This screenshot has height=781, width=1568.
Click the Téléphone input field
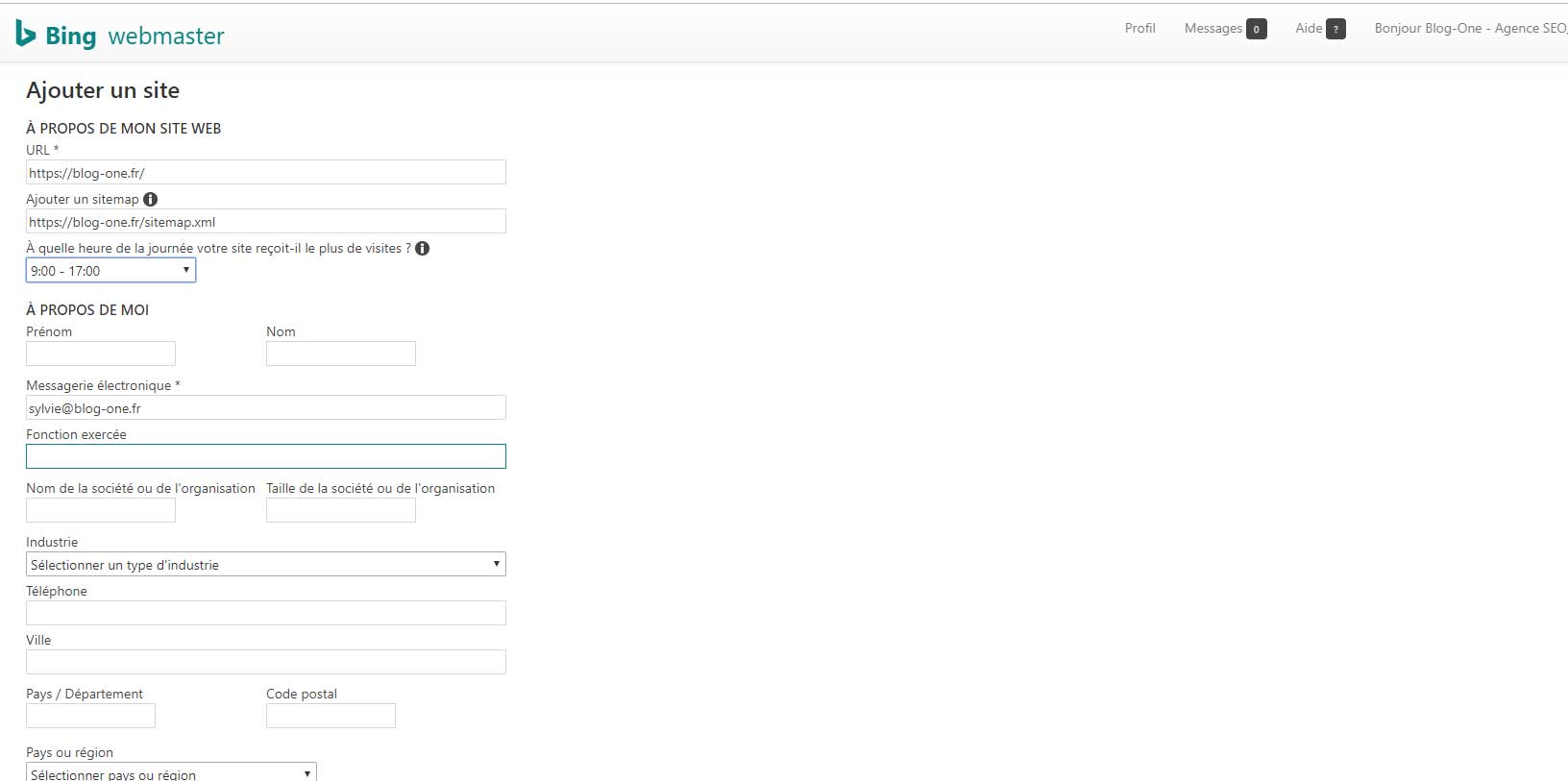[x=265, y=613]
